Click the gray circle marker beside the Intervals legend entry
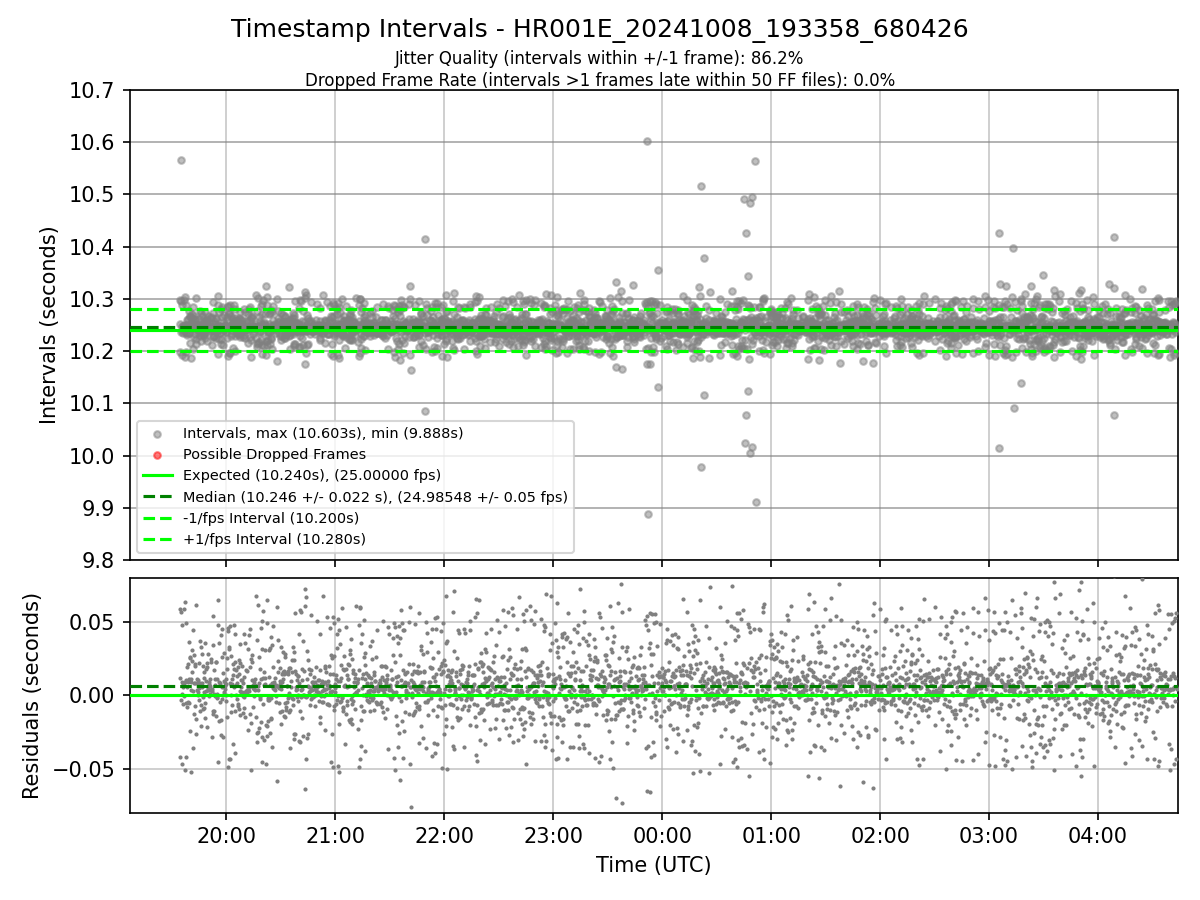 [x=157, y=434]
